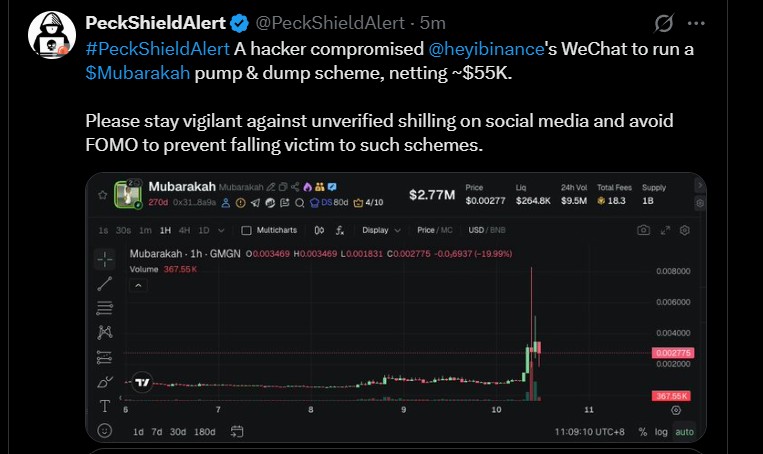Star Mubarakah as a favorite
Viewport: 763px width, 454px height.
pyautogui.click(x=102, y=194)
